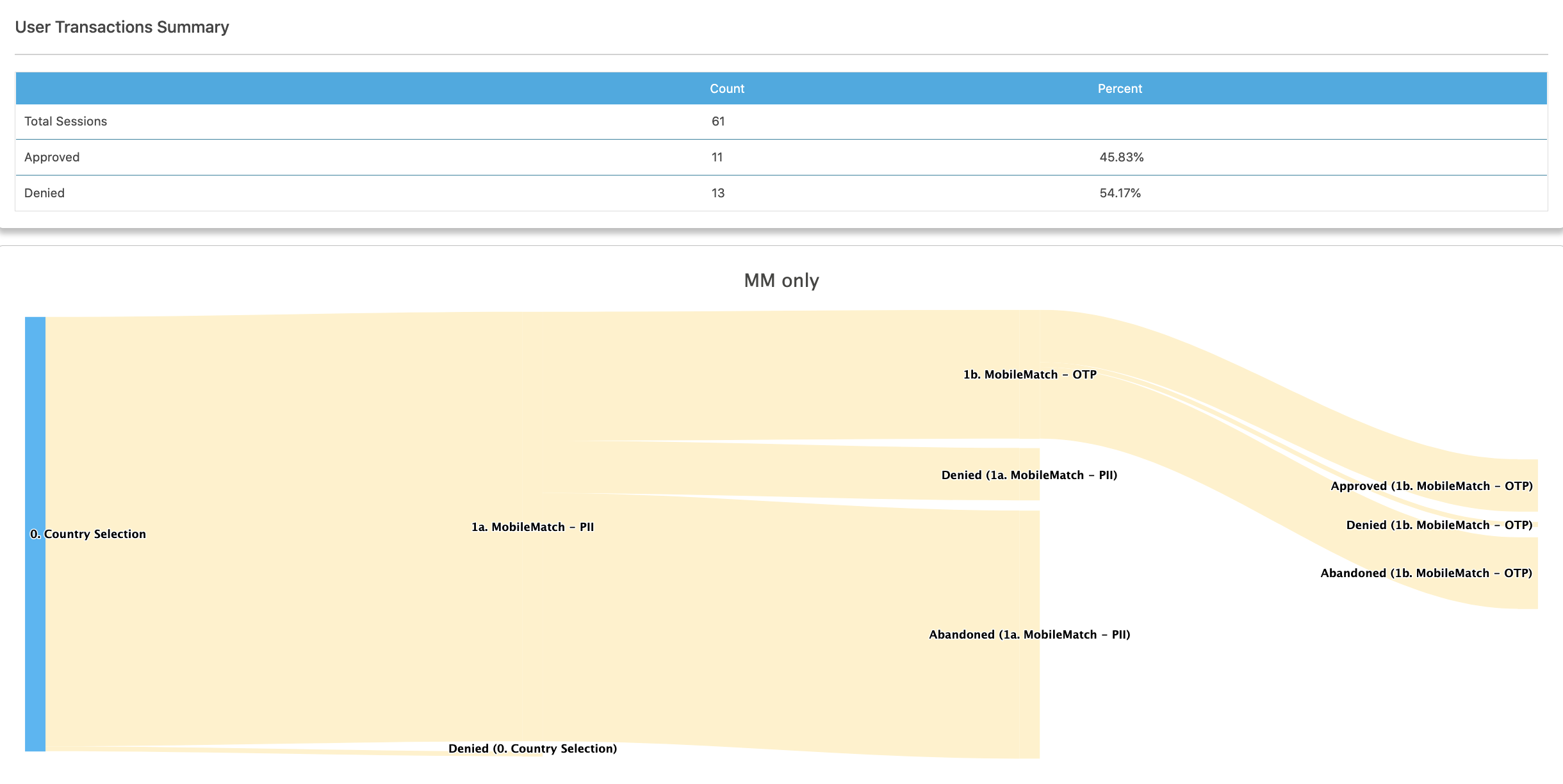Image resolution: width=1563 pixels, height=784 pixels.
Task: Click the MM only chart title
Action: click(x=781, y=280)
